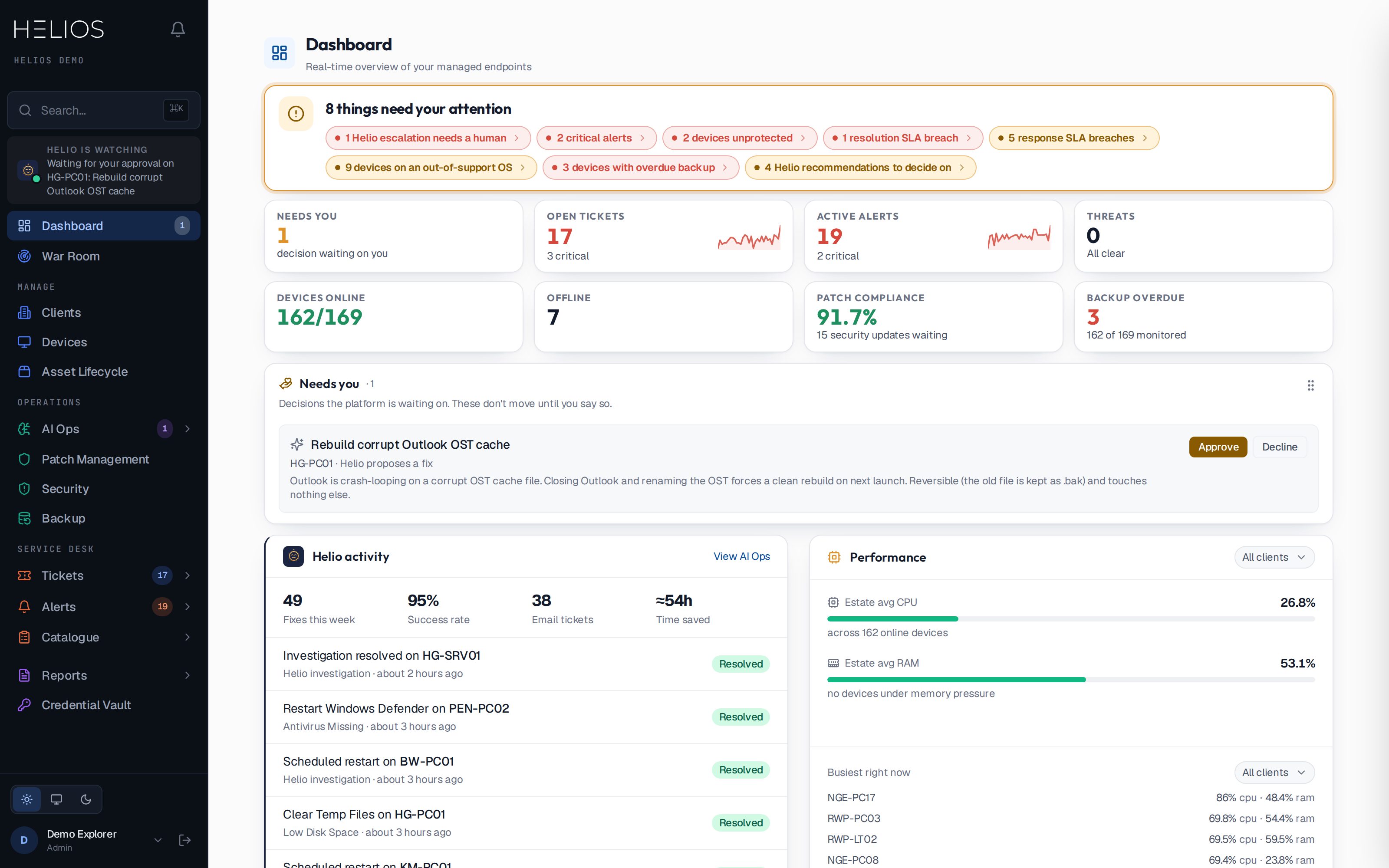Expand the Alerts submenu
The image size is (1389, 868).
click(x=187, y=607)
